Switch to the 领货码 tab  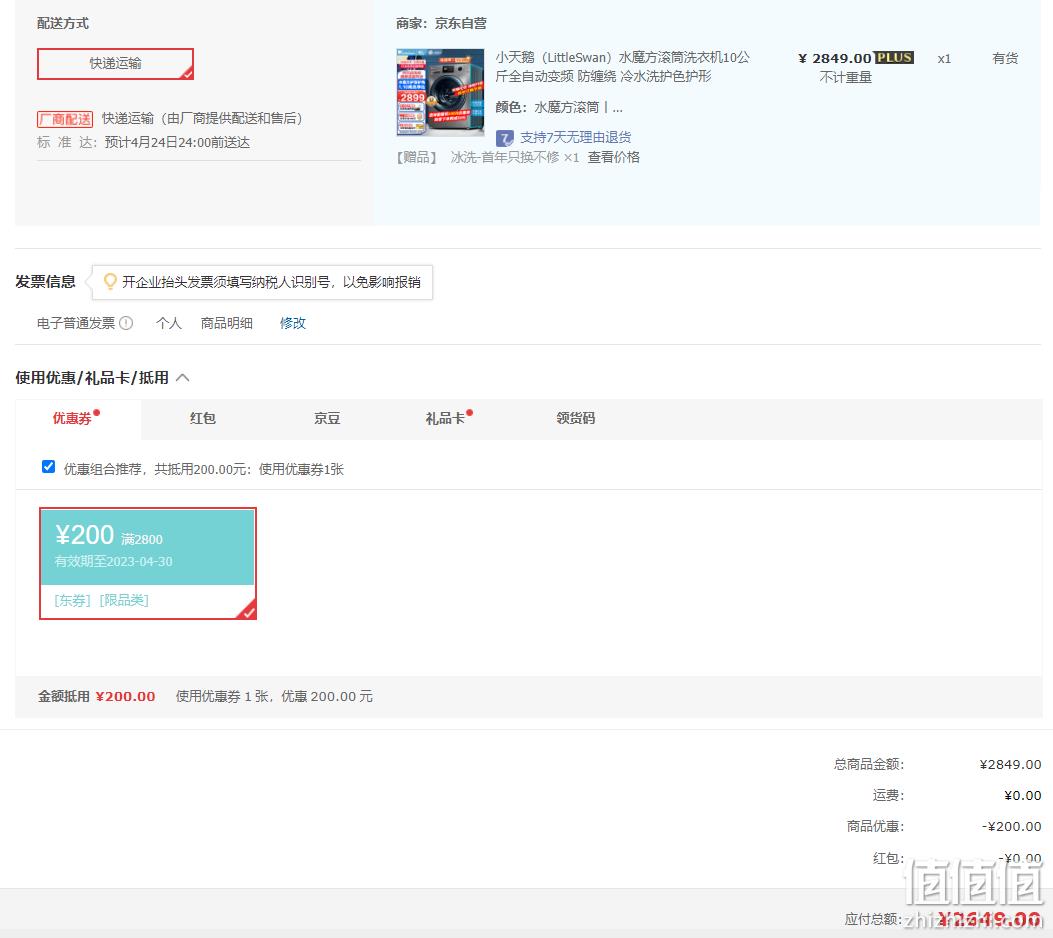576,418
